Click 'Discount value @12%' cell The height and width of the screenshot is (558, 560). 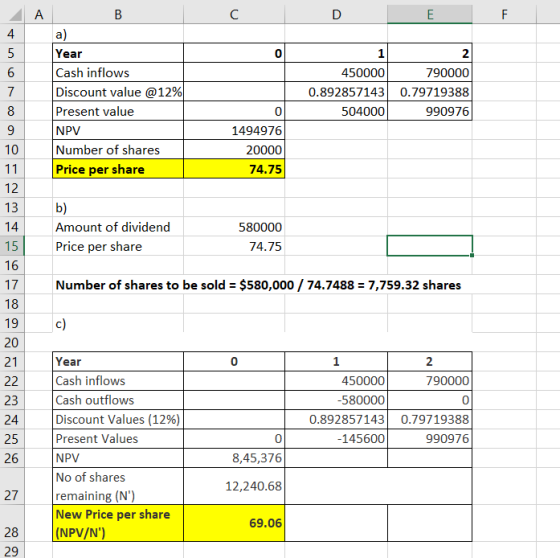(x=118, y=92)
